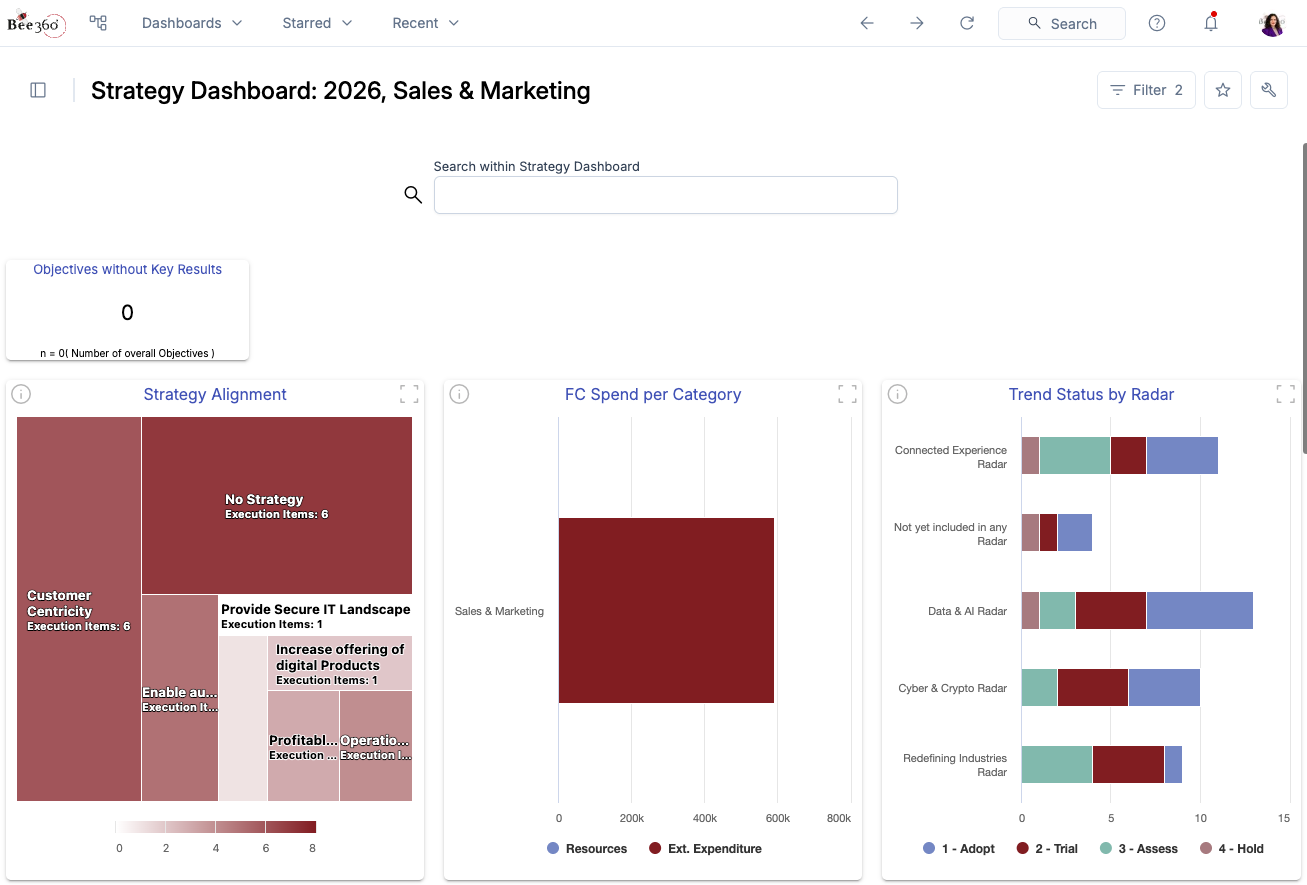Open the hierarchy tree icon in navbar
This screenshot has width=1307, height=885.
point(98,23)
